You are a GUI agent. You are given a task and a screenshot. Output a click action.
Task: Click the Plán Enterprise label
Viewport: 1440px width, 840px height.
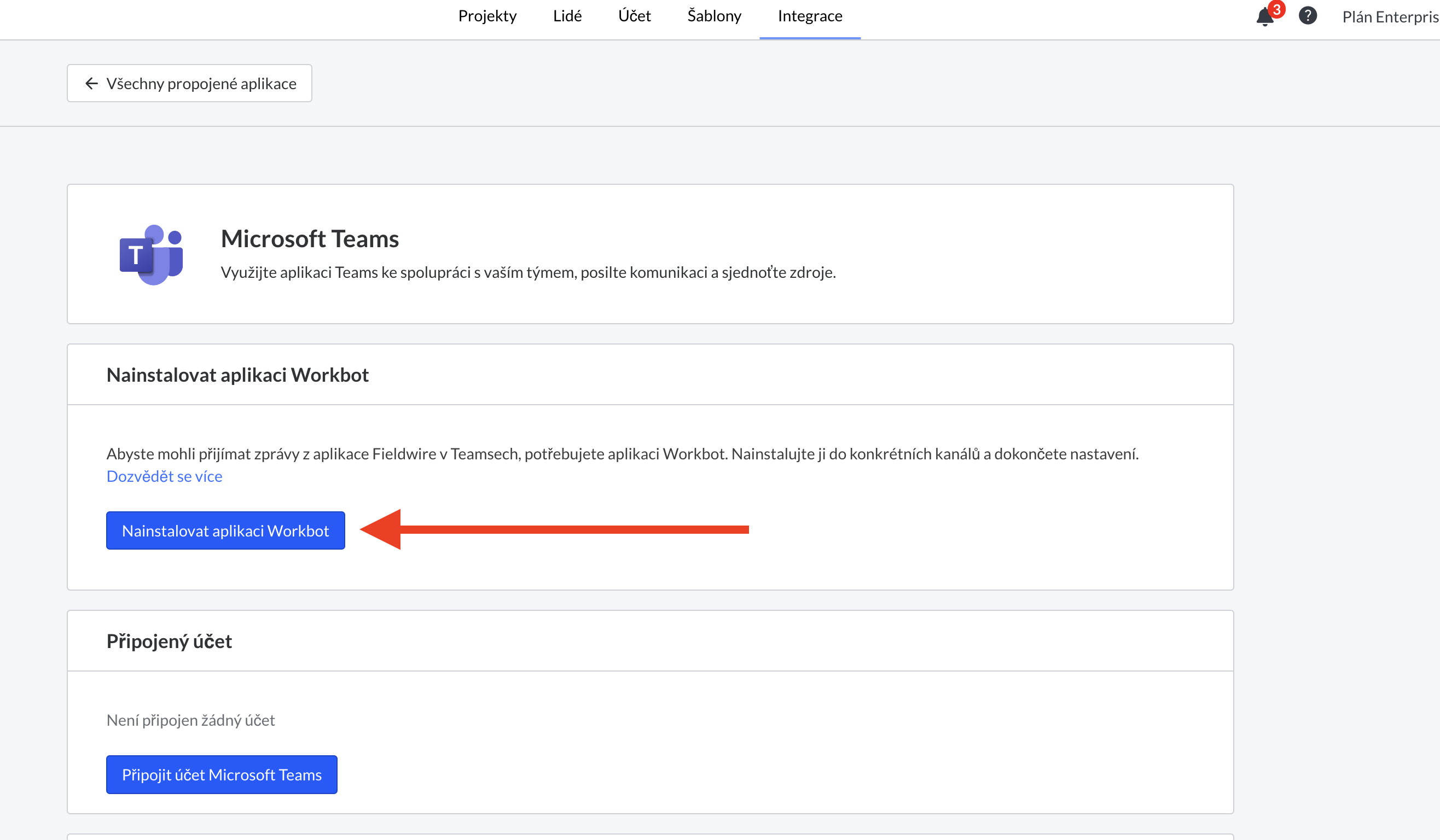pos(1390,17)
